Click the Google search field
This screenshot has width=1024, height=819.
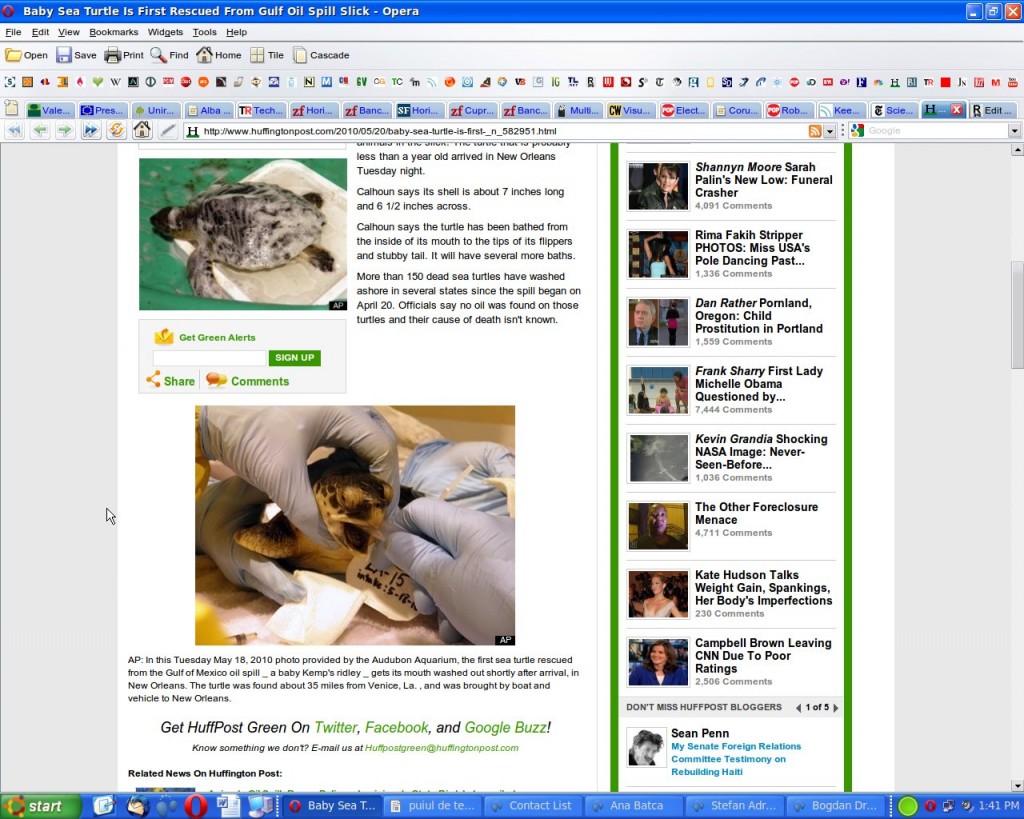(x=937, y=131)
